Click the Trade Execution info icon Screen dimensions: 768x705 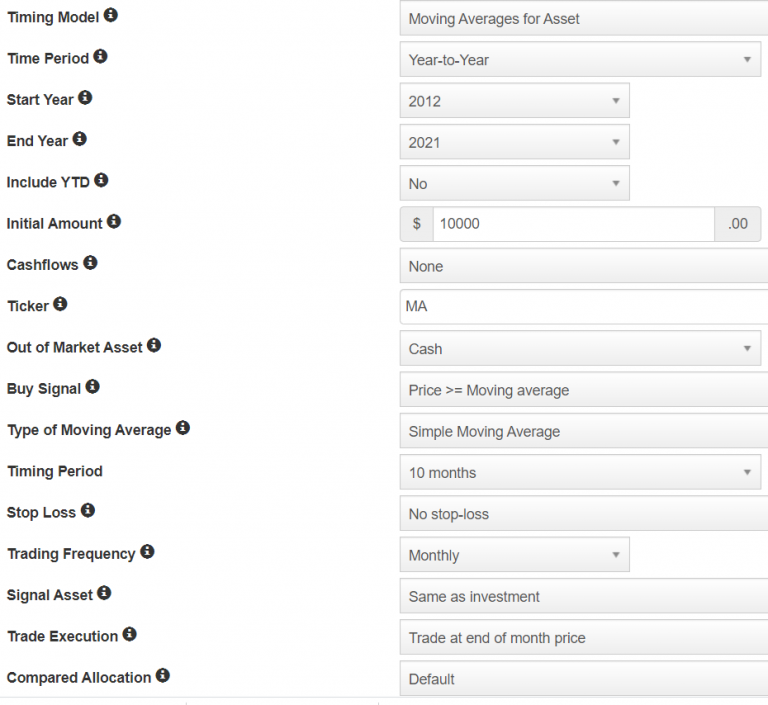(129, 634)
